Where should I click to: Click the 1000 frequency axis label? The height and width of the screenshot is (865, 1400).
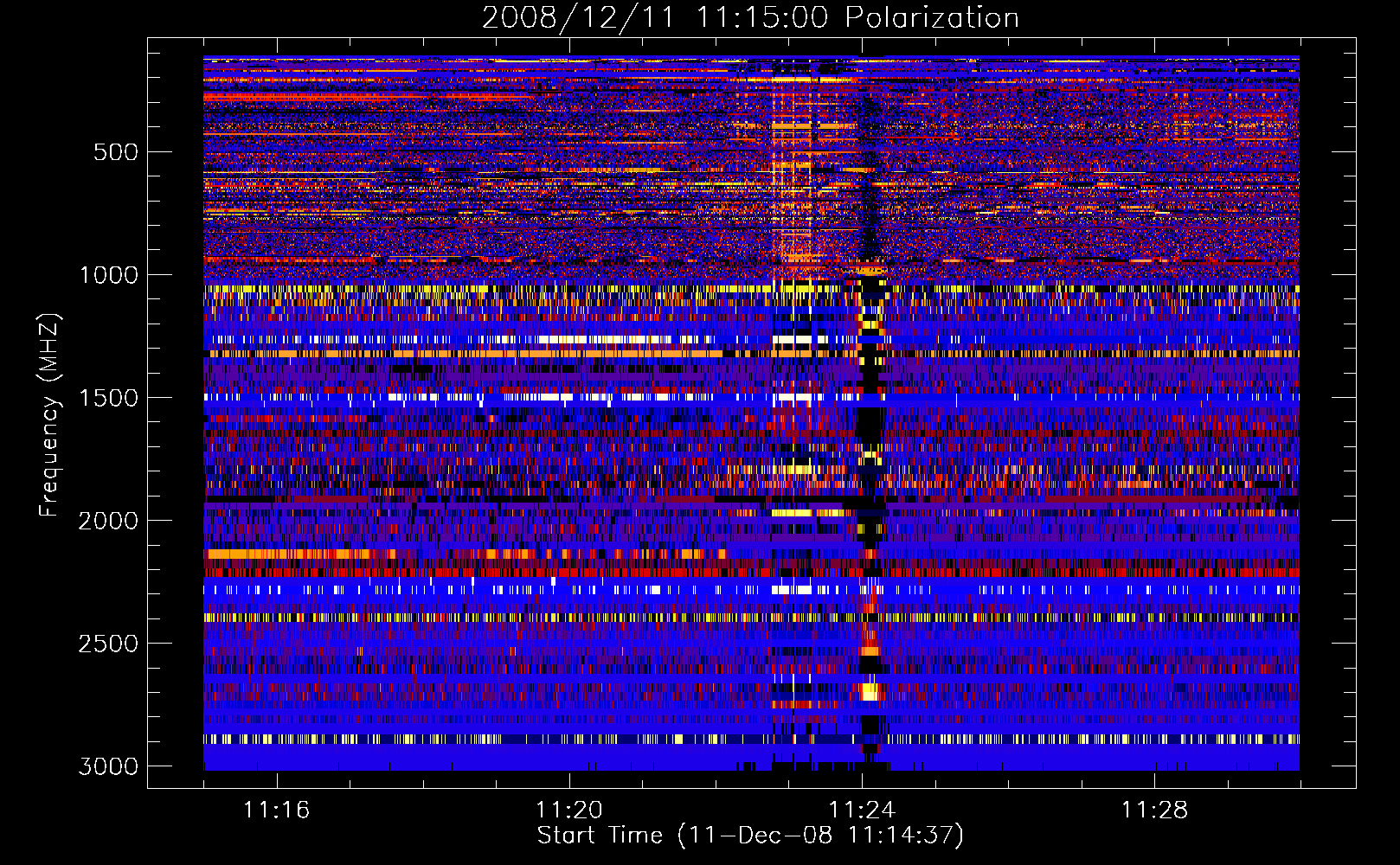pyautogui.click(x=108, y=275)
